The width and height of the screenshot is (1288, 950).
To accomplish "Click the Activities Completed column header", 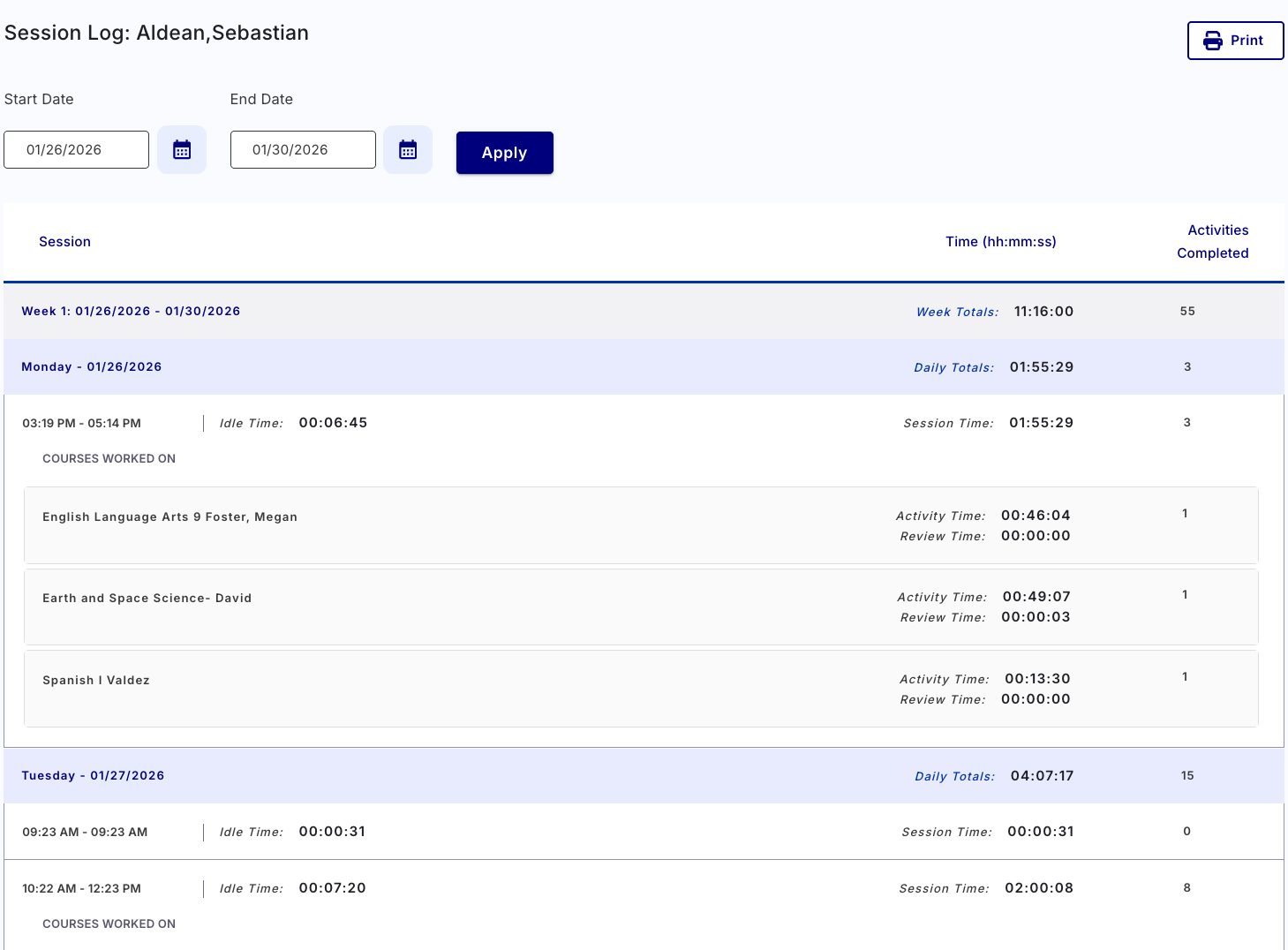I will pos(1213,242).
